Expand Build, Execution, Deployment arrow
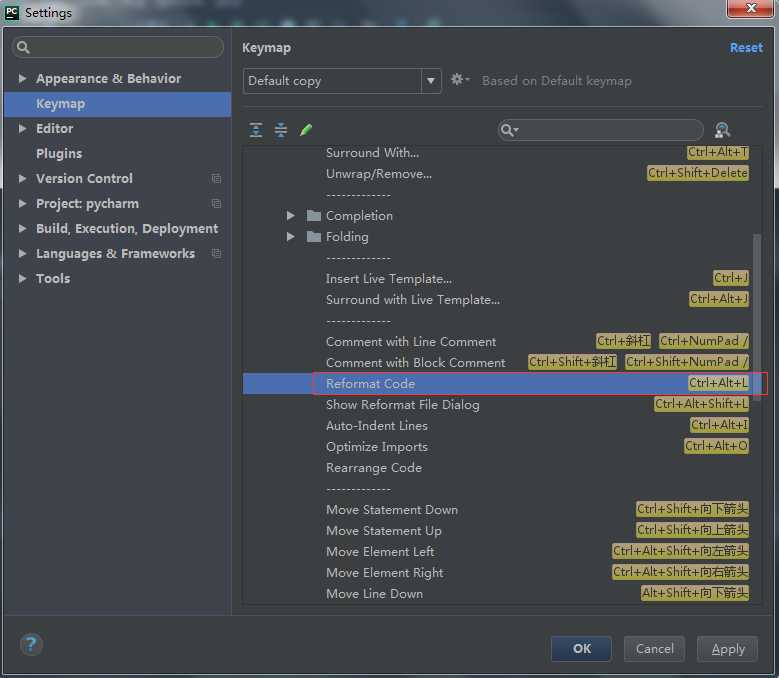Screen dimensions: 779x678 point(22,228)
